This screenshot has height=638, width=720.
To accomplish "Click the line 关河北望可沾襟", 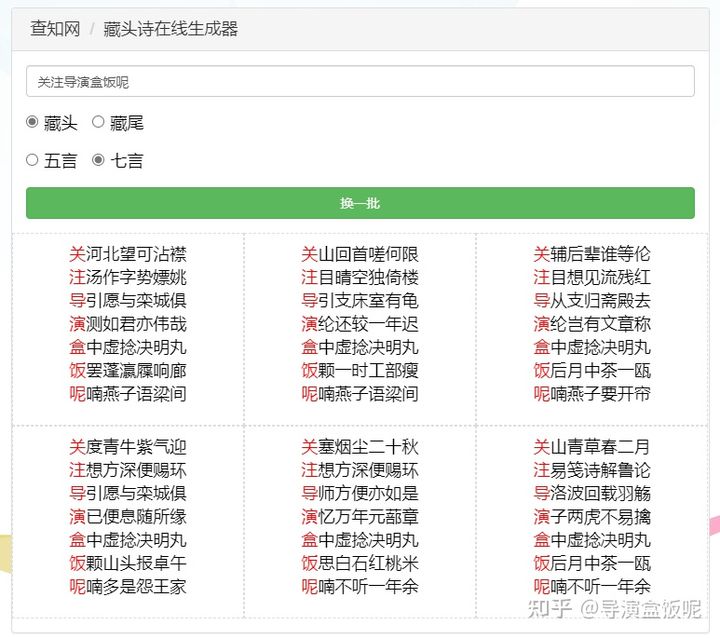I will pyautogui.click(x=128, y=254).
